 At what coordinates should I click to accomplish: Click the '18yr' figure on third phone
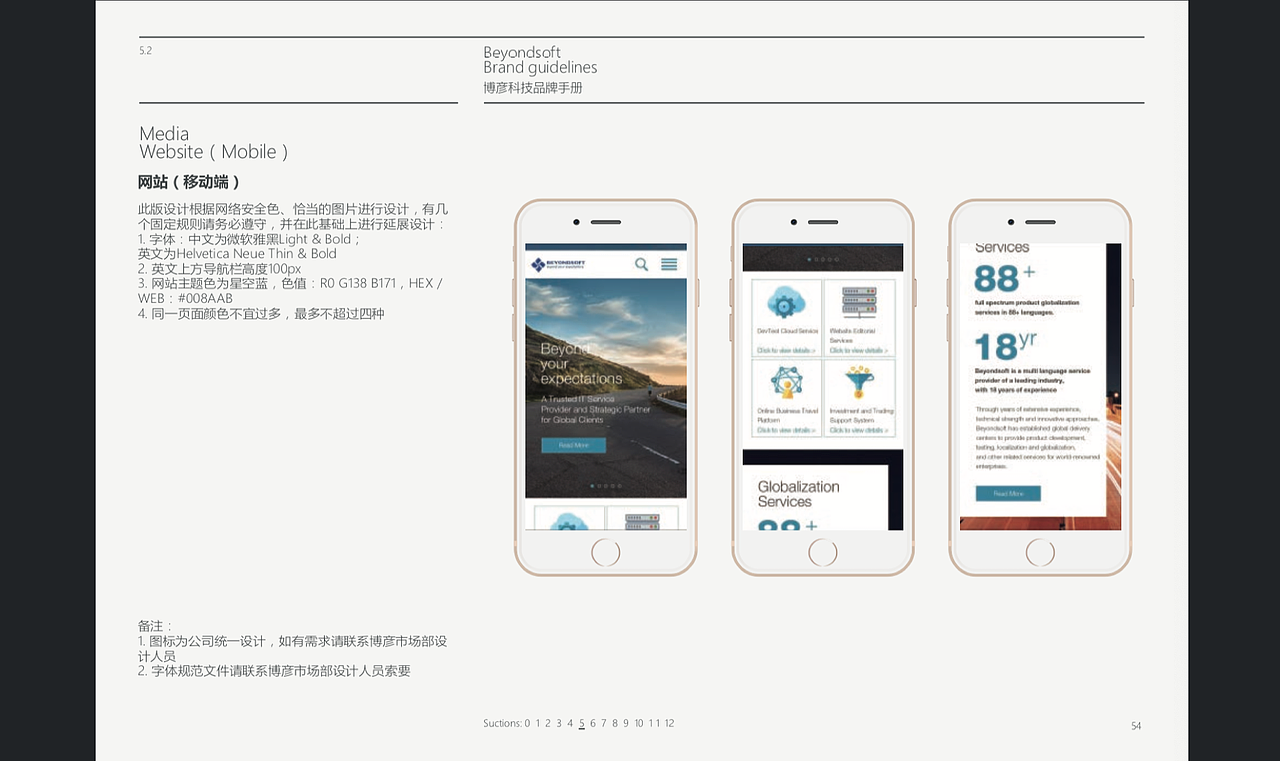point(1005,346)
